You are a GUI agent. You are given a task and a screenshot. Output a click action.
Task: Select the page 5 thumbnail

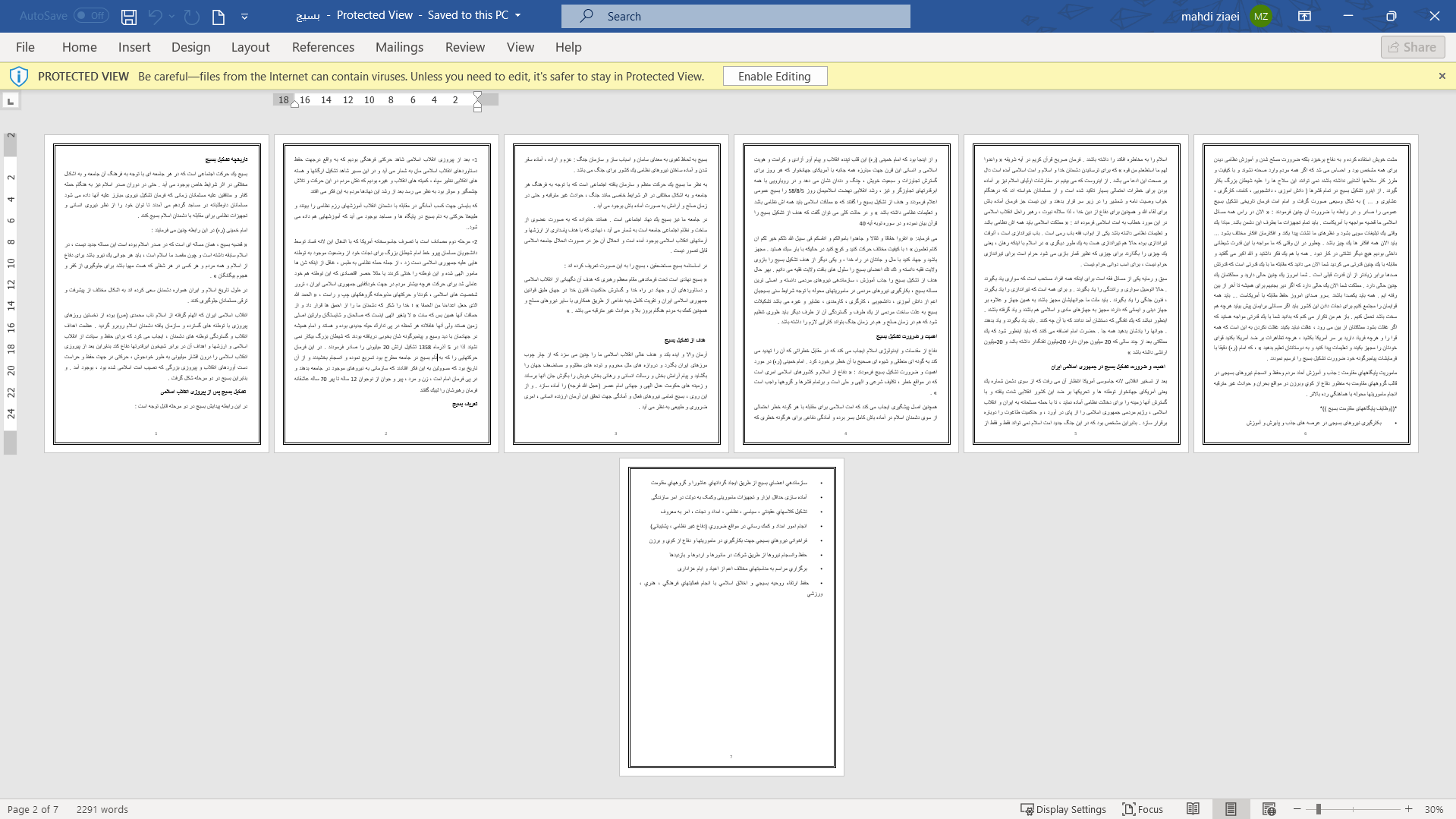tap(1076, 294)
